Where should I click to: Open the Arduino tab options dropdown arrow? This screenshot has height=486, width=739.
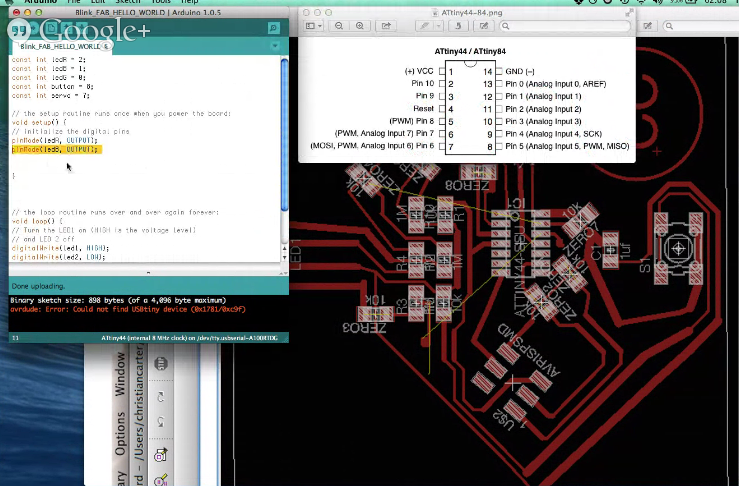point(275,46)
